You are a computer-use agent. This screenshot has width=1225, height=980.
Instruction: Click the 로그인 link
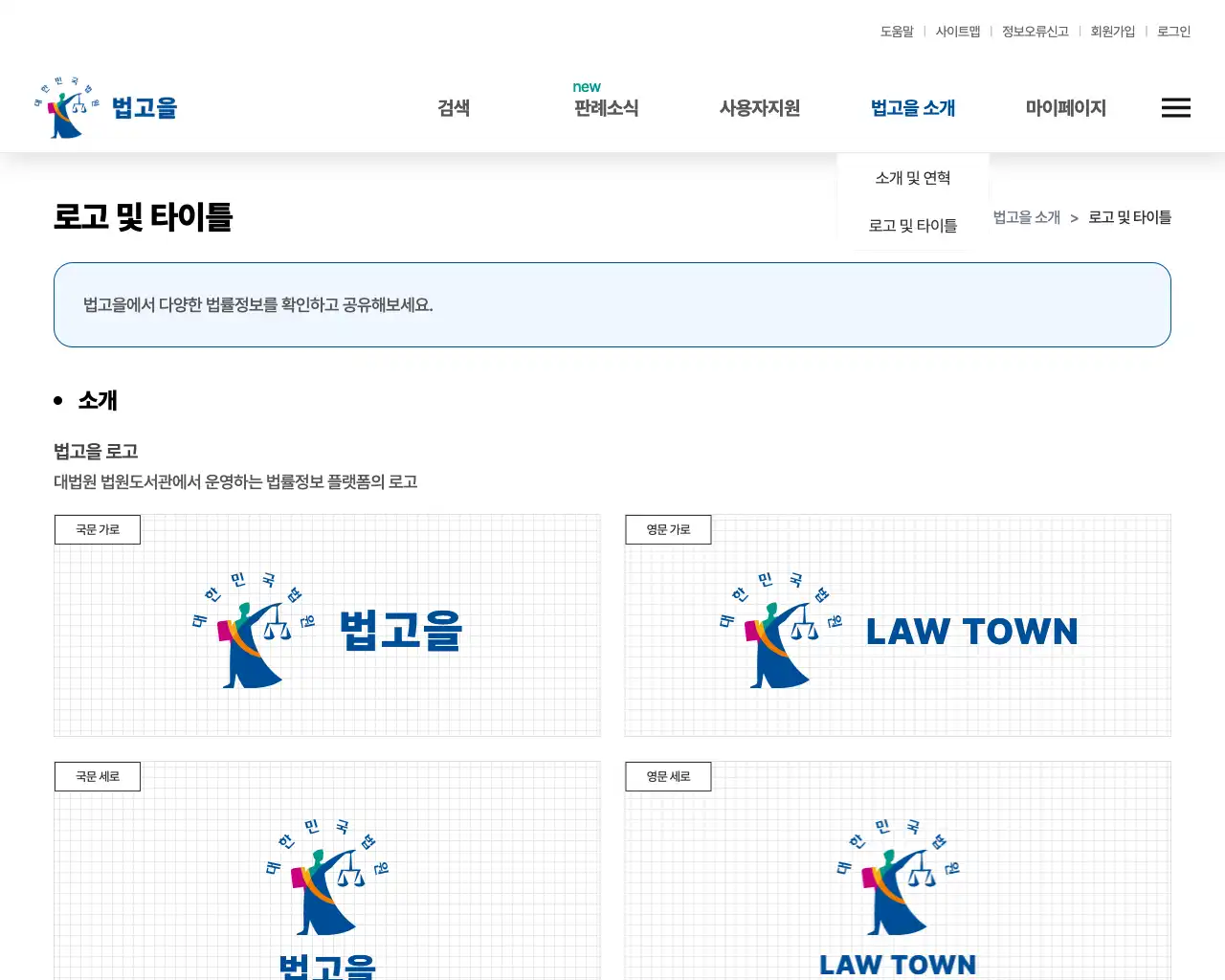click(x=1173, y=32)
